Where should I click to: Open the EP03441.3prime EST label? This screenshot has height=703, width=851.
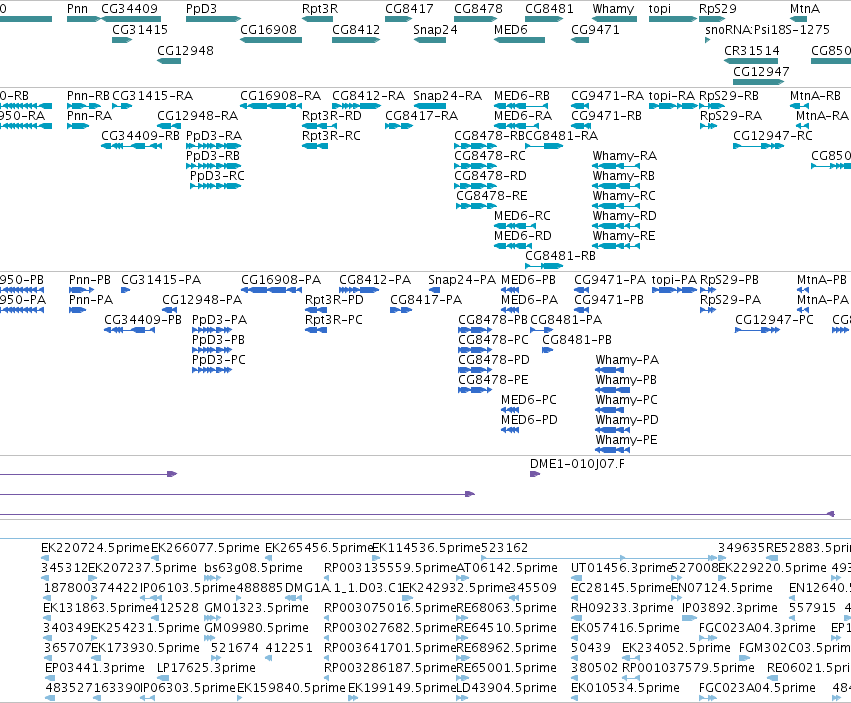point(94,668)
